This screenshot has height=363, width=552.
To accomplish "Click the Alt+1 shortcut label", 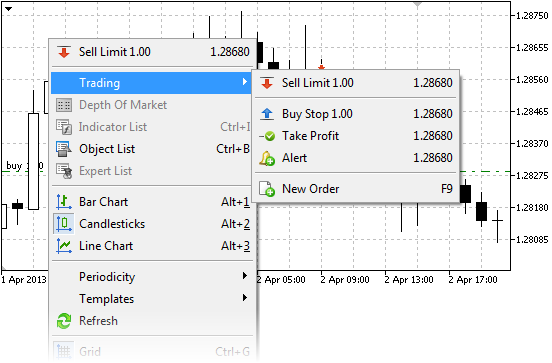I will tap(236, 202).
